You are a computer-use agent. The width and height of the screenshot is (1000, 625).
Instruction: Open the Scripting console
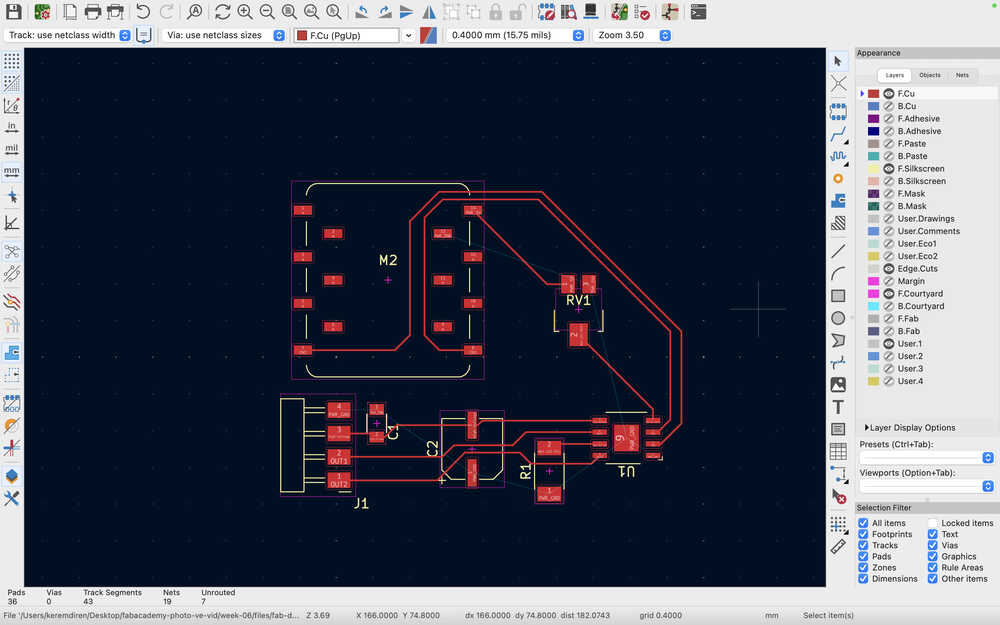click(x=699, y=12)
